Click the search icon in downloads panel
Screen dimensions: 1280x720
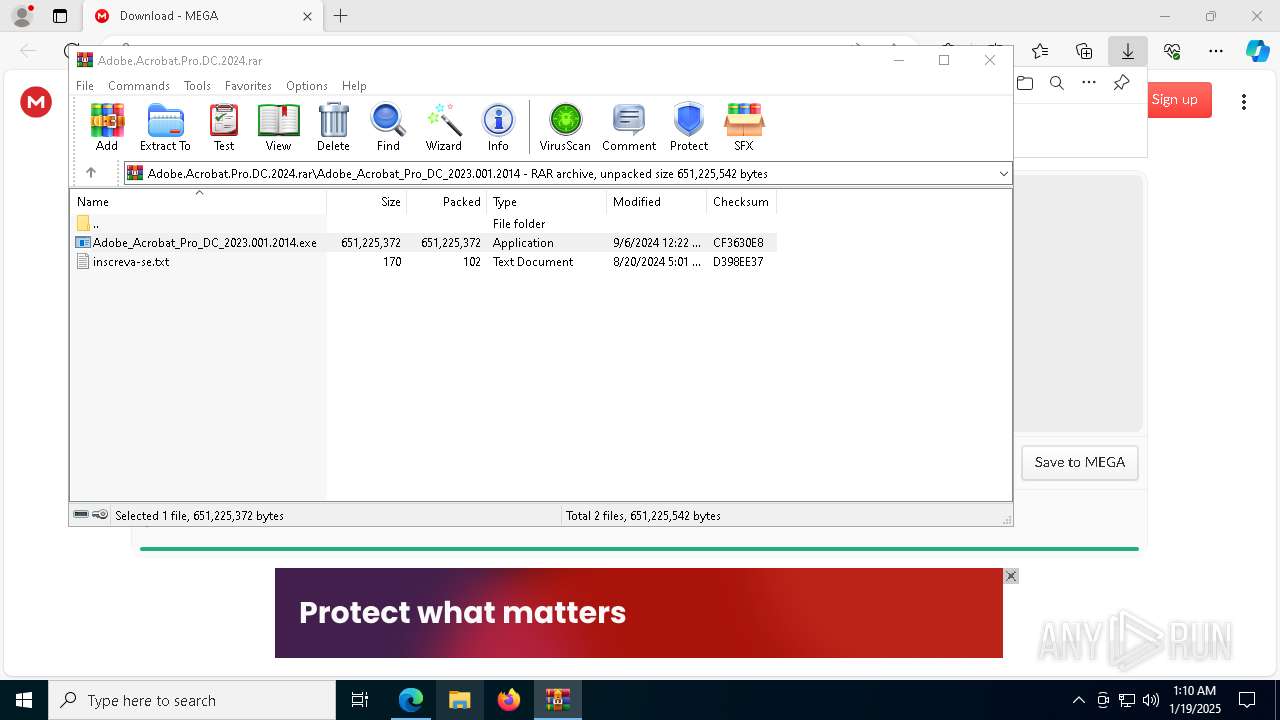tap(1057, 83)
